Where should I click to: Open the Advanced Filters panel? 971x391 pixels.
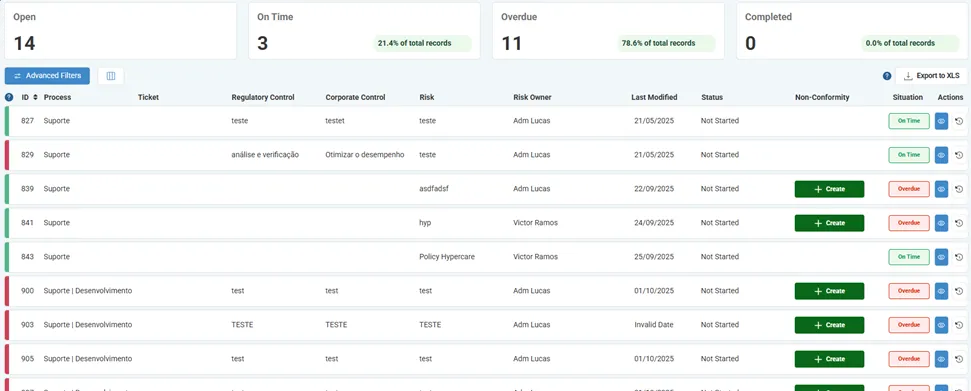point(47,76)
